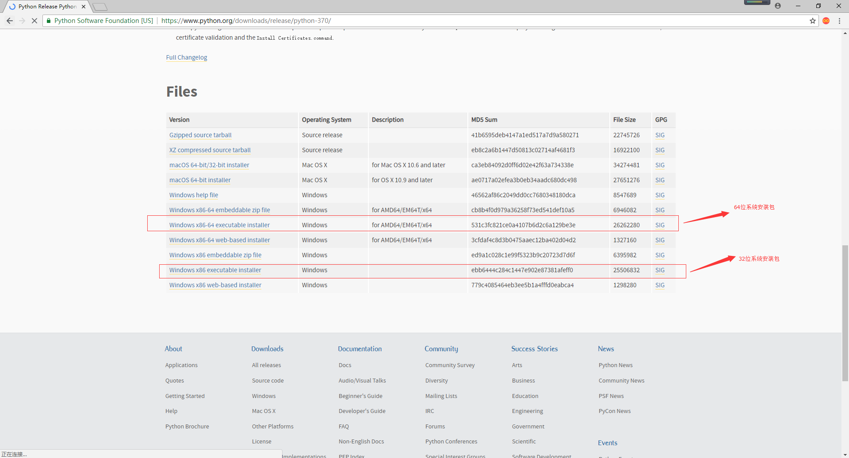This screenshot has height=458, width=849.
Task: Open the user profile icon in title bar
Action: tap(778, 6)
